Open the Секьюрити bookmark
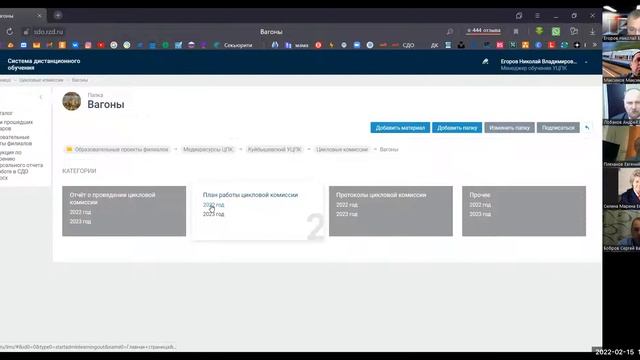Image resolution: width=640 pixels, height=360 pixels. point(233,45)
